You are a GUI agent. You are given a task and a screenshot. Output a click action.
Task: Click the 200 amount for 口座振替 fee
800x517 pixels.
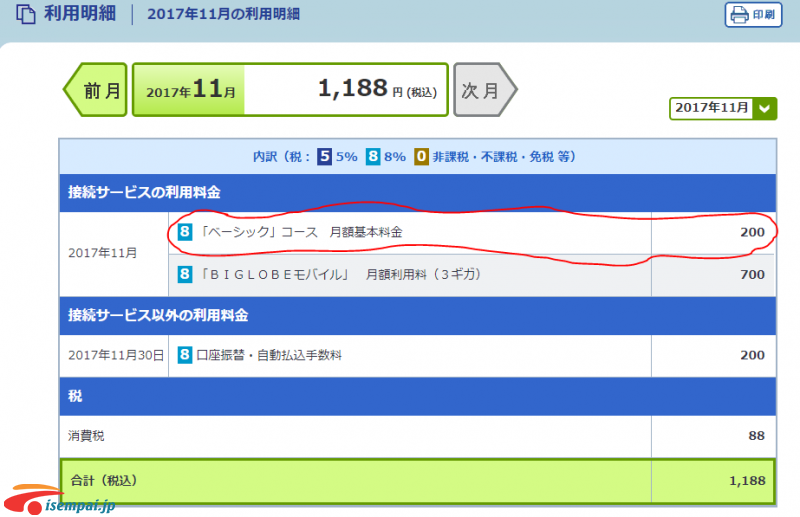(753, 355)
